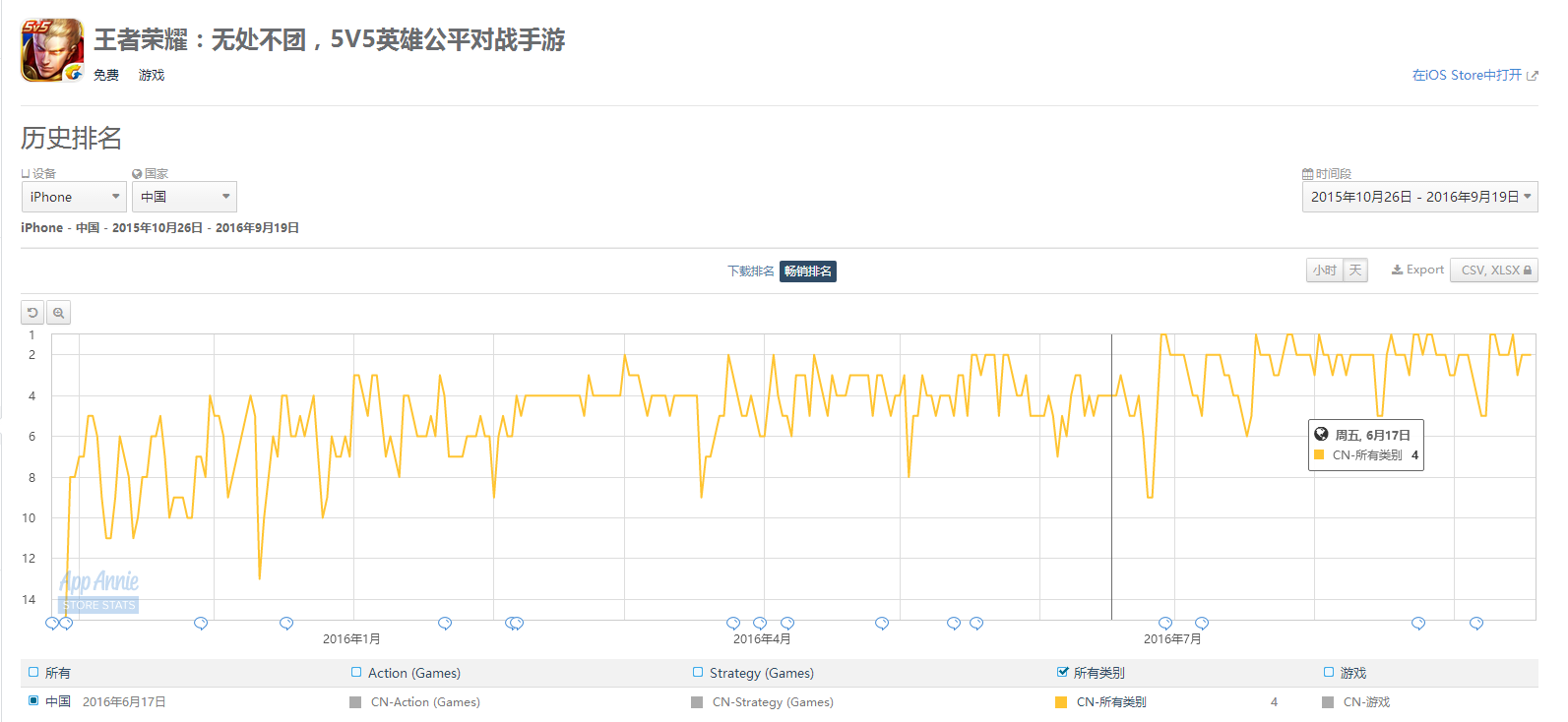Click the globe icon in the chart tooltip
Image resolution: width=1568 pixels, height=722 pixels.
[1321, 434]
